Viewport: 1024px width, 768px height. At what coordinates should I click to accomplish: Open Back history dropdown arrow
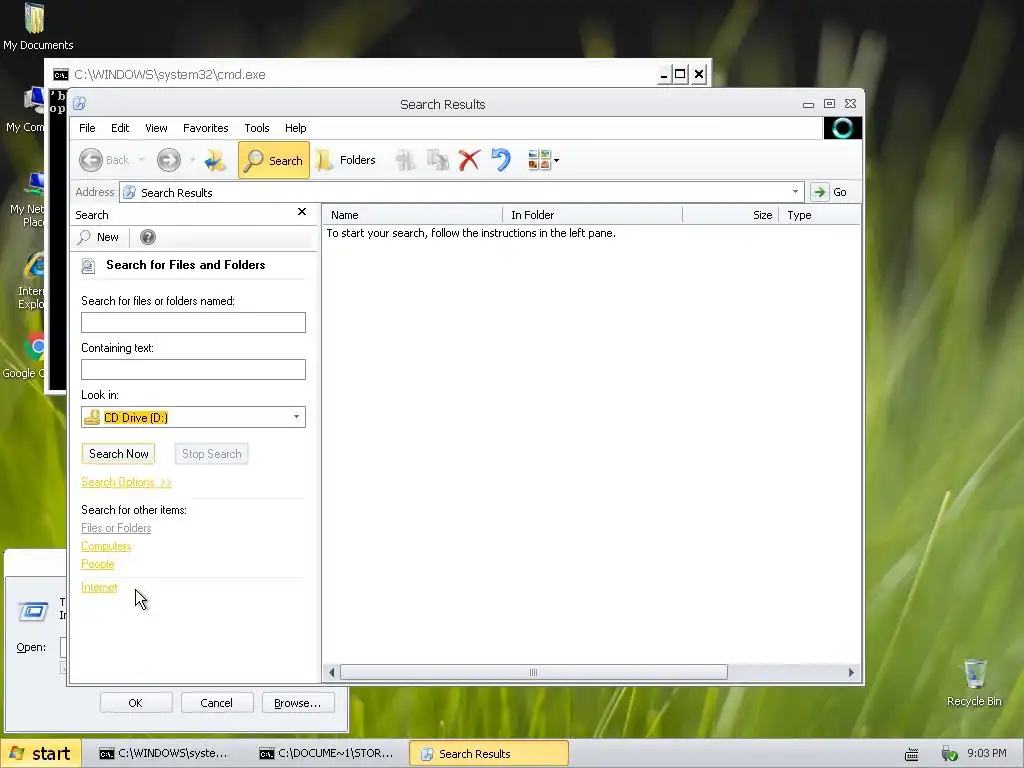(x=141, y=160)
